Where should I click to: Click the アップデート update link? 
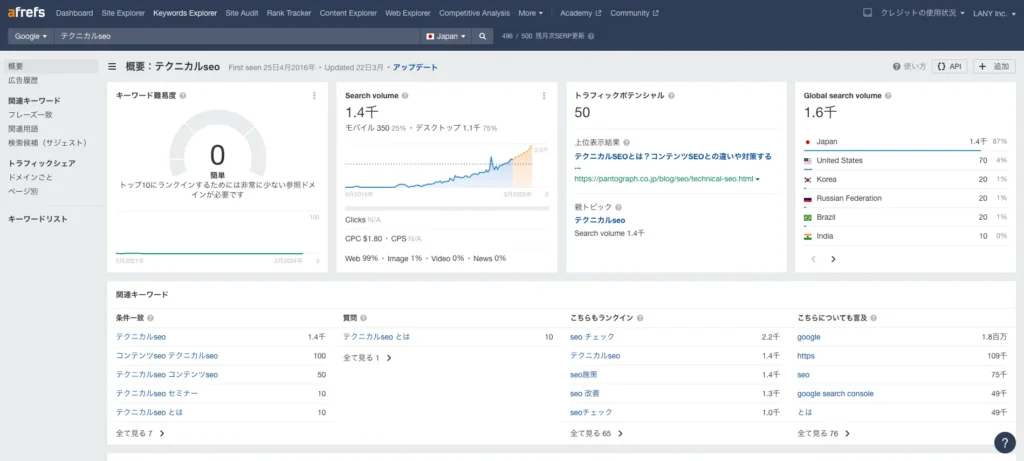(415, 67)
